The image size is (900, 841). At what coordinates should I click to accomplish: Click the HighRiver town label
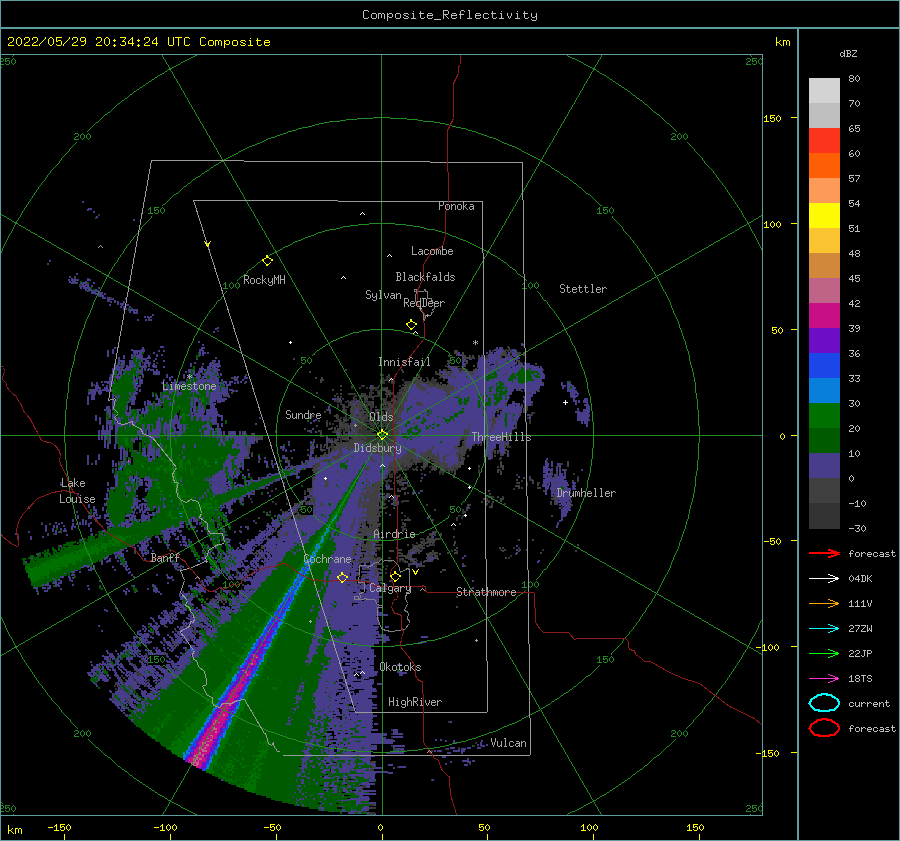click(x=415, y=702)
